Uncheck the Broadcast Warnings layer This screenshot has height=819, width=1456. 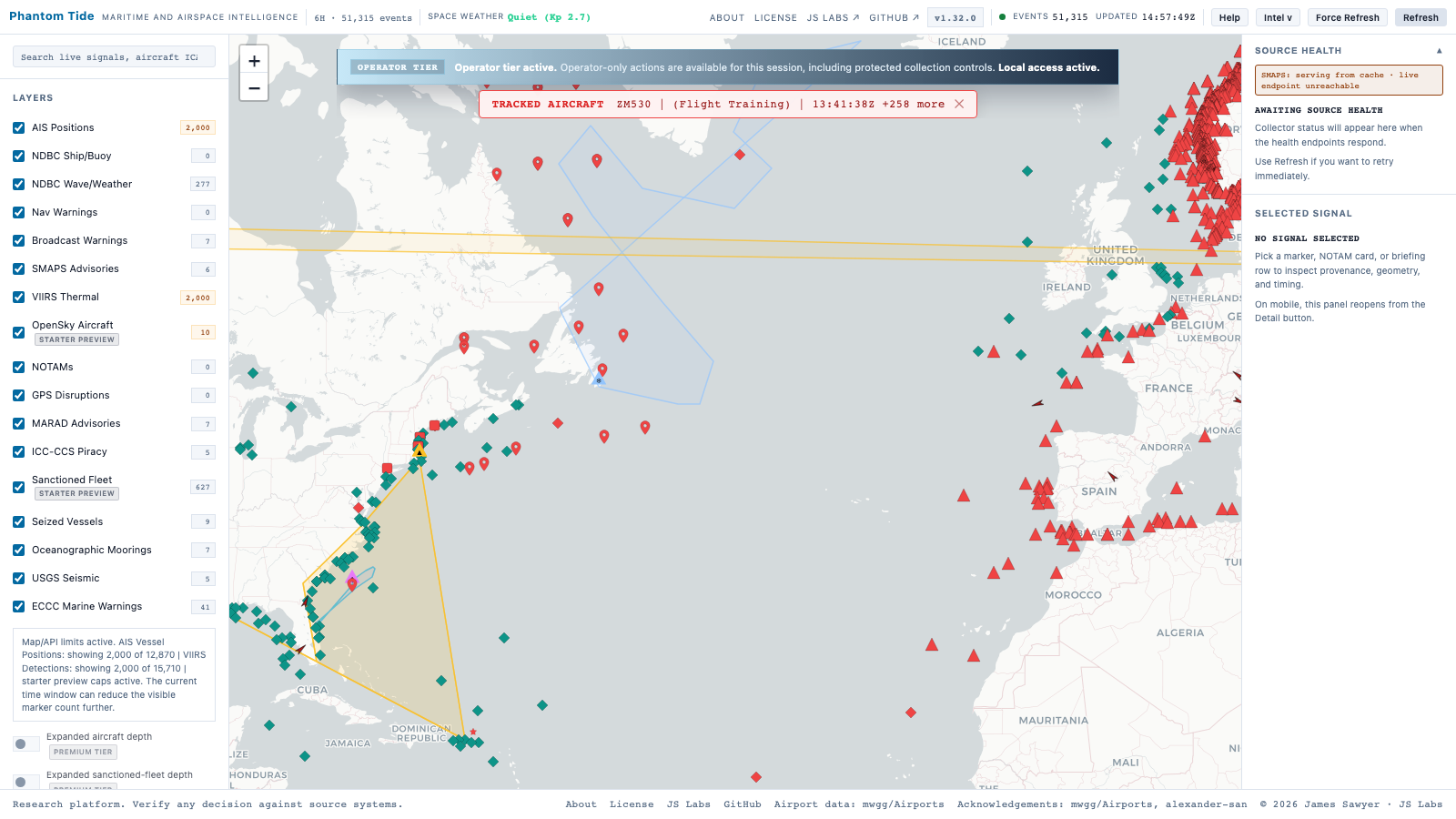[x=19, y=240]
